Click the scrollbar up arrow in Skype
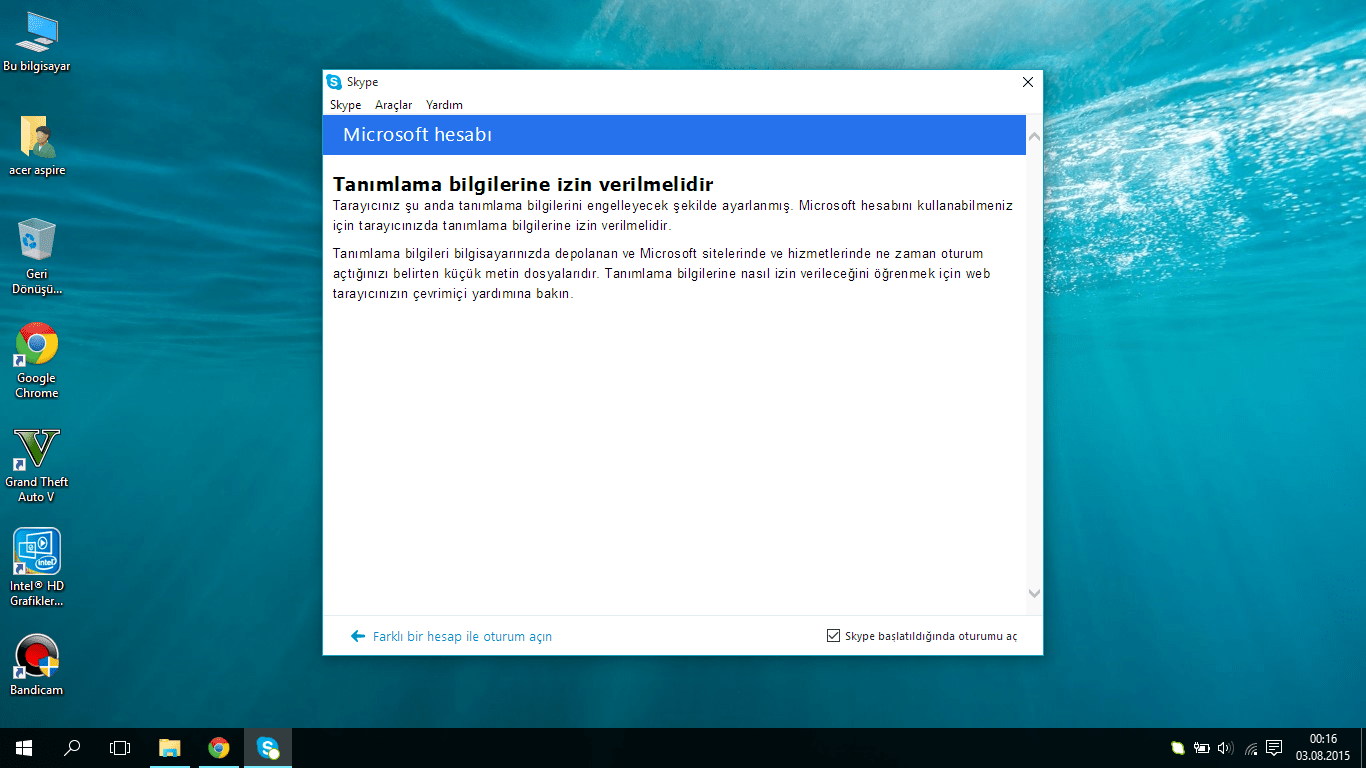1366x768 pixels. pos(1034,136)
